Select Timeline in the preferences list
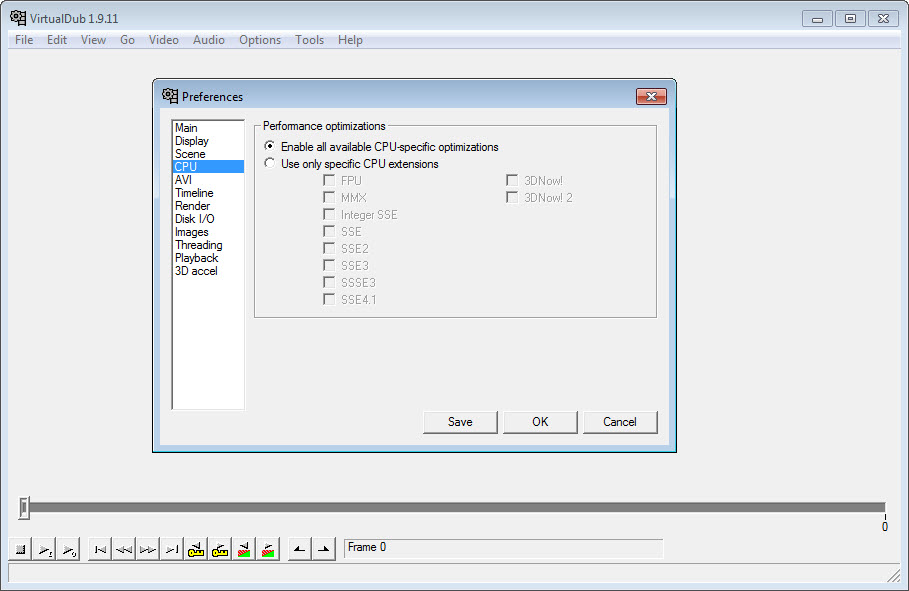The width and height of the screenshot is (909, 591). click(208, 193)
